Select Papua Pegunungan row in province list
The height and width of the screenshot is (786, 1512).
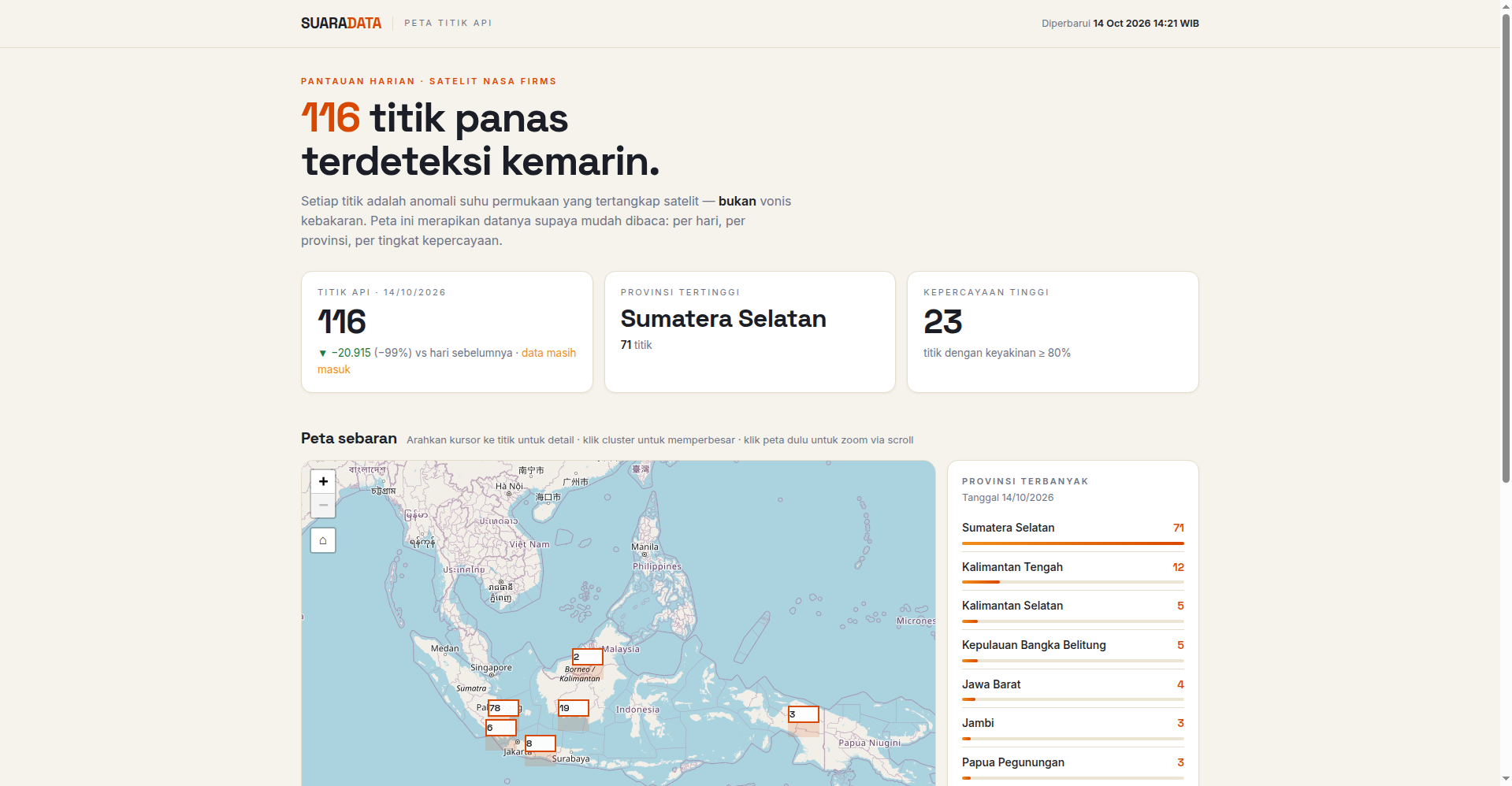click(x=1072, y=767)
